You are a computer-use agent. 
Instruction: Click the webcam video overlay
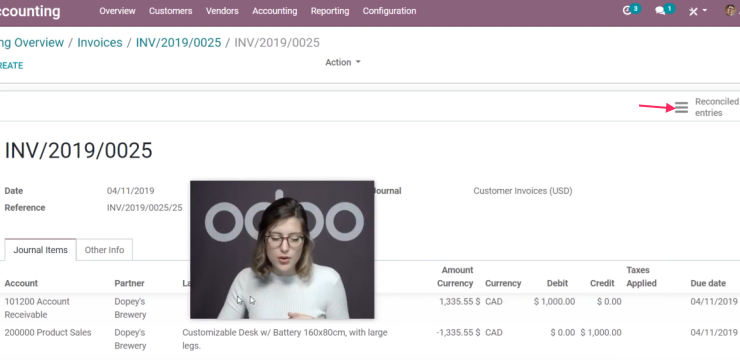pyautogui.click(x=282, y=250)
